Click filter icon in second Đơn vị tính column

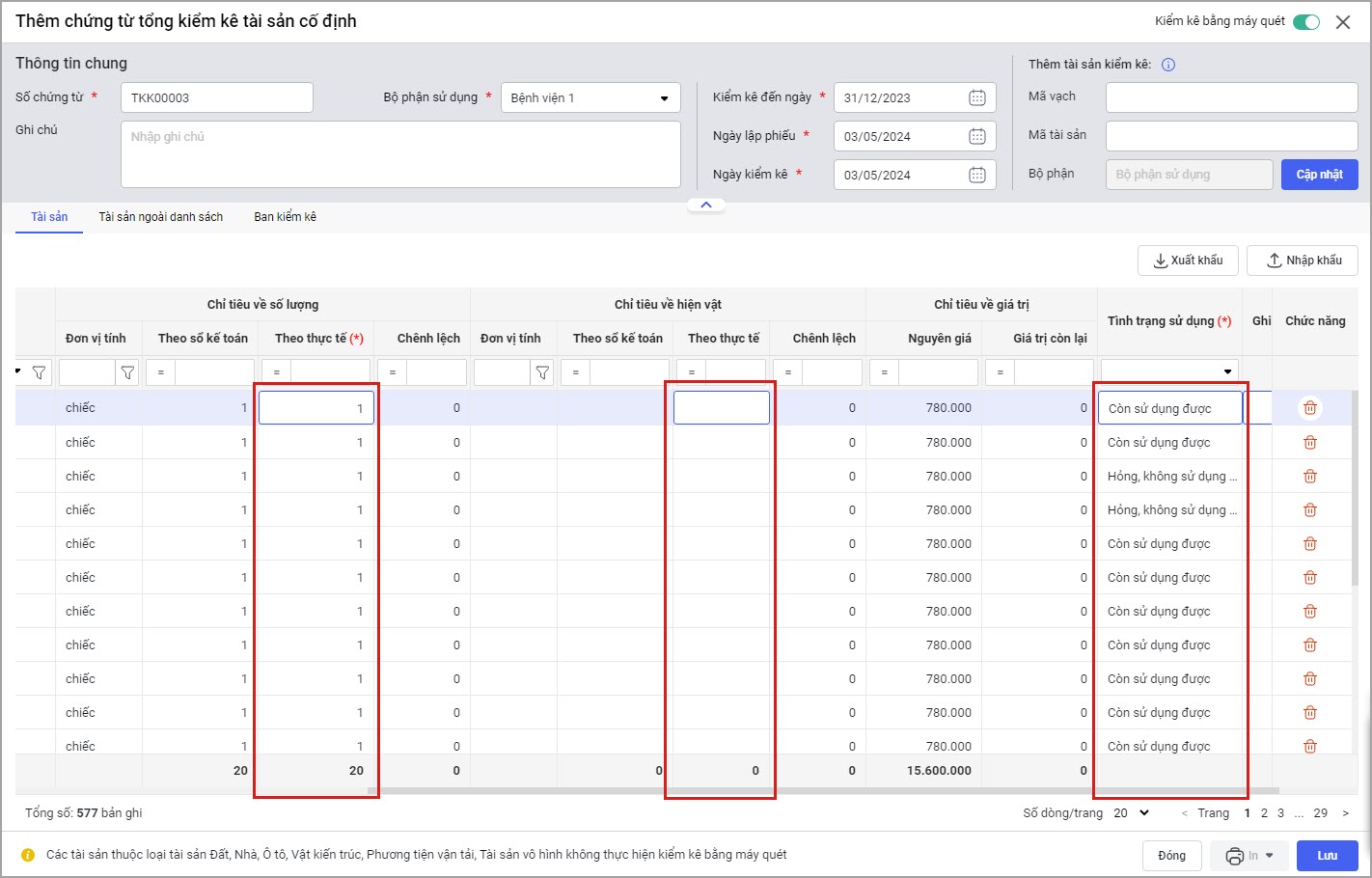[x=542, y=372]
